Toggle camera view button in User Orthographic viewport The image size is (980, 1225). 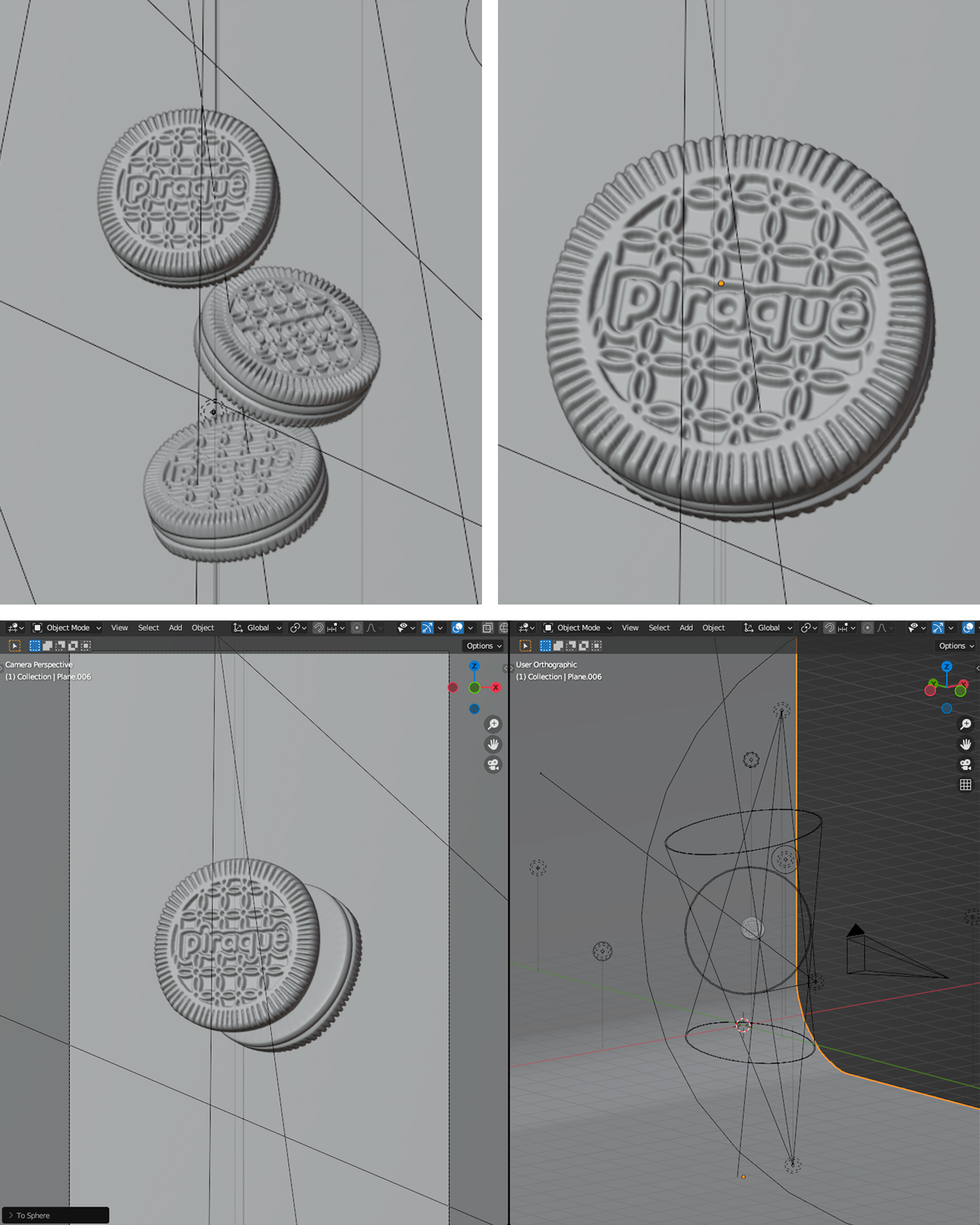coord(966,764)
